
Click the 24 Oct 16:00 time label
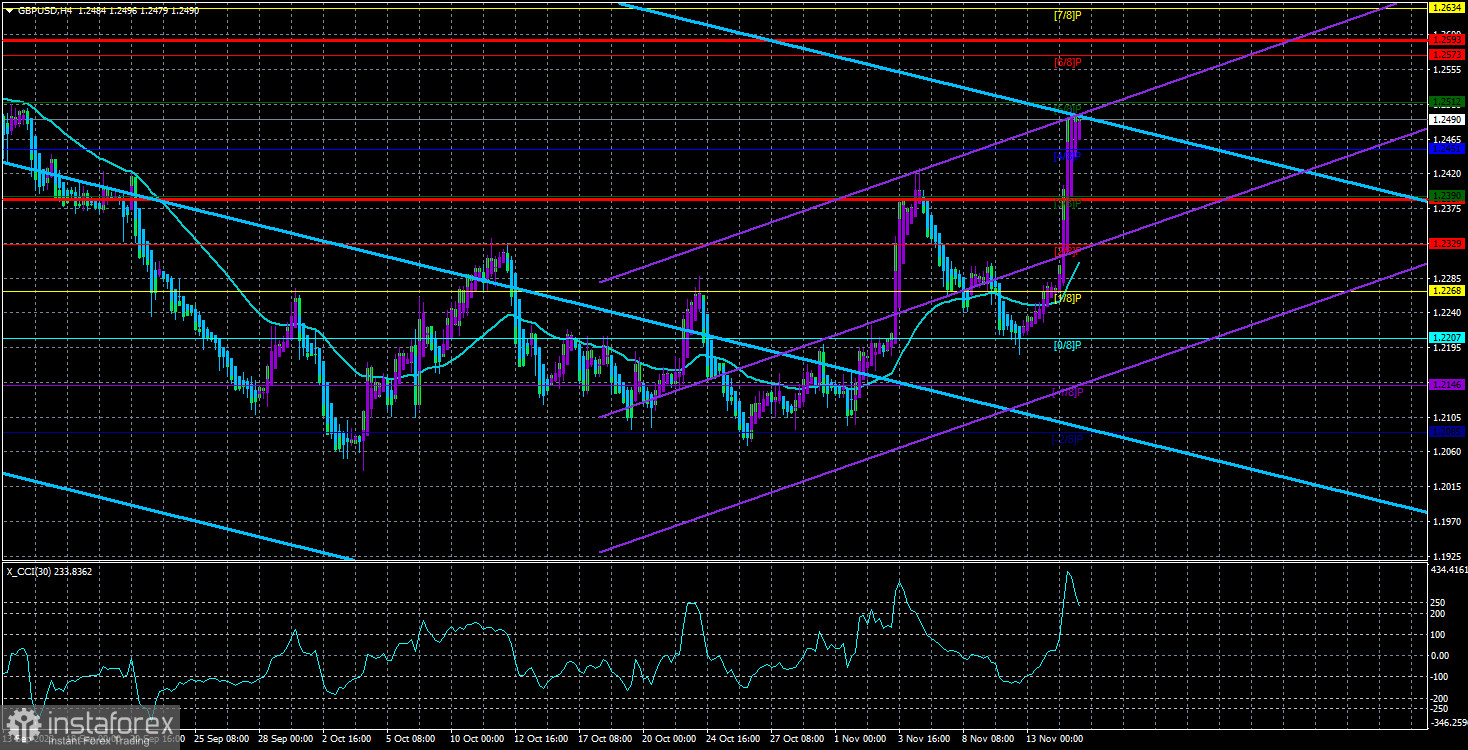point(733,740)
